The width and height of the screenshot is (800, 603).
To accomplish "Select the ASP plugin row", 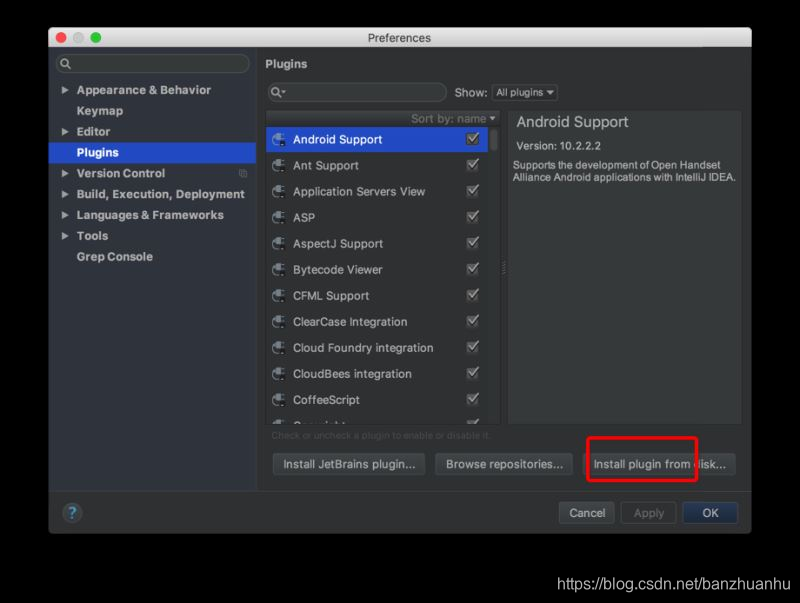I will coord(377,217).
